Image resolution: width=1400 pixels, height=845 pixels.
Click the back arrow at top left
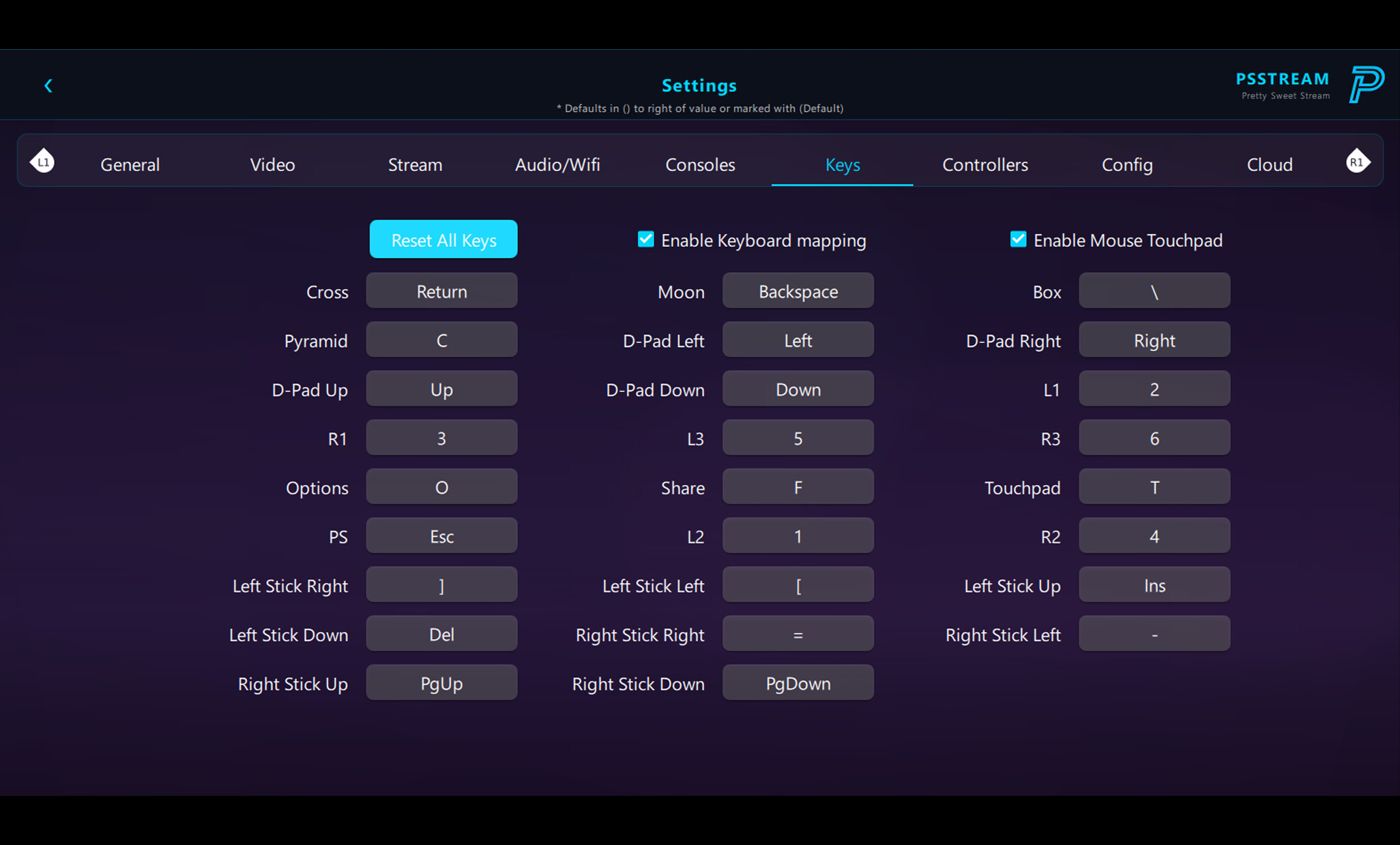[x=48, y=85]
